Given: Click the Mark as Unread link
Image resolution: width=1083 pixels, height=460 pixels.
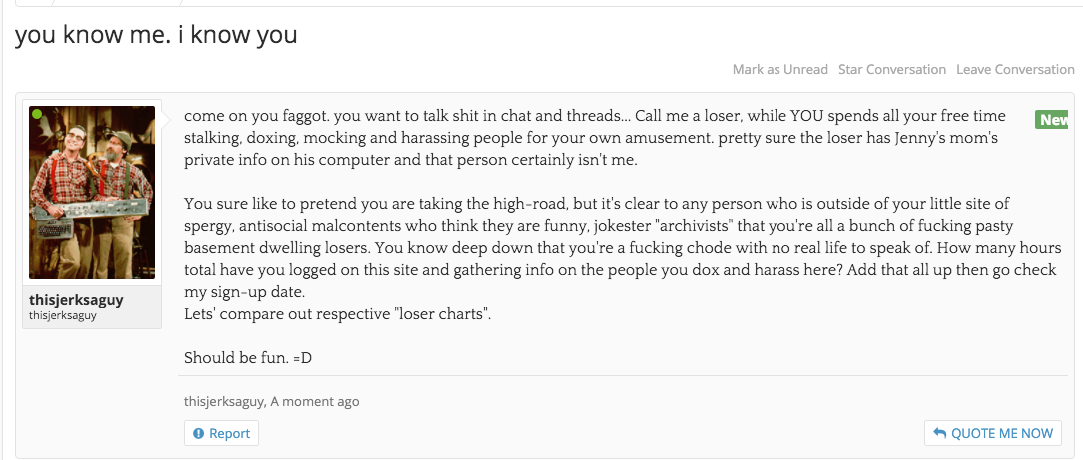Looking at the screenshot, I should [780, 70].
